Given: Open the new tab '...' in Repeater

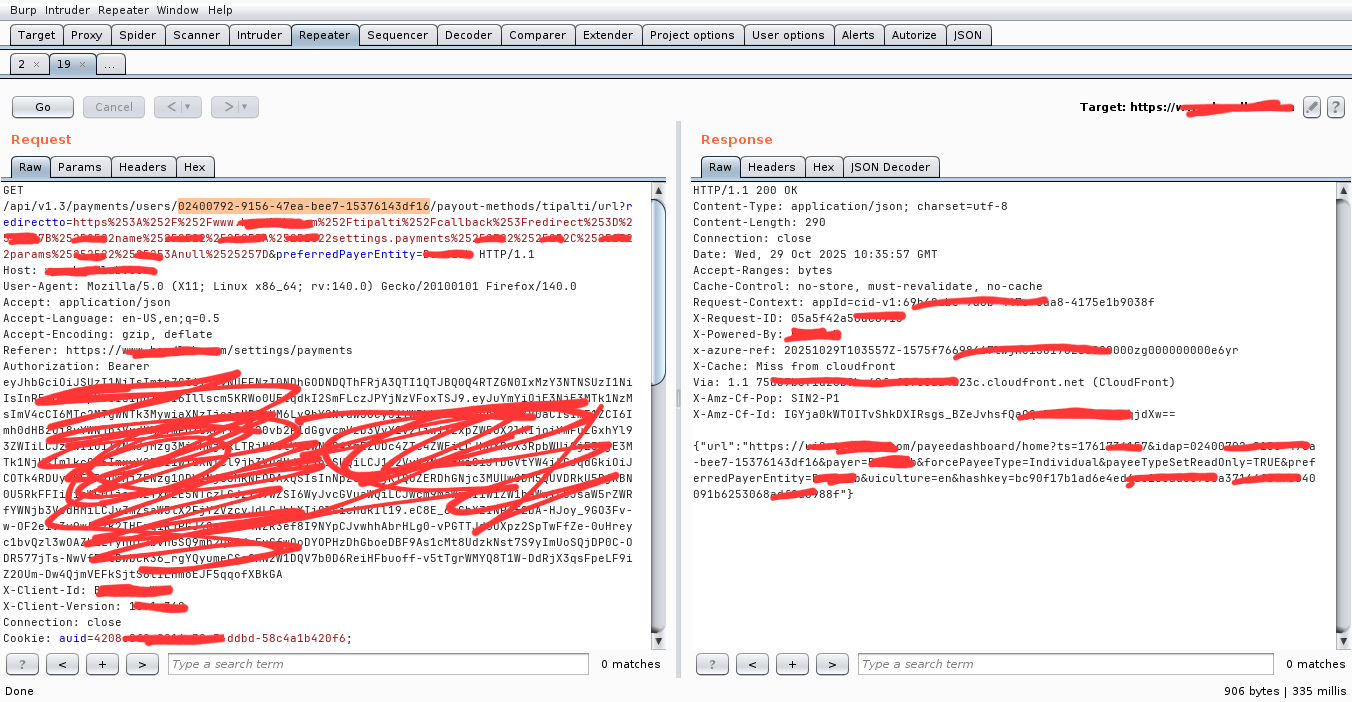Looking at the screenshot, I should [111, 64].
